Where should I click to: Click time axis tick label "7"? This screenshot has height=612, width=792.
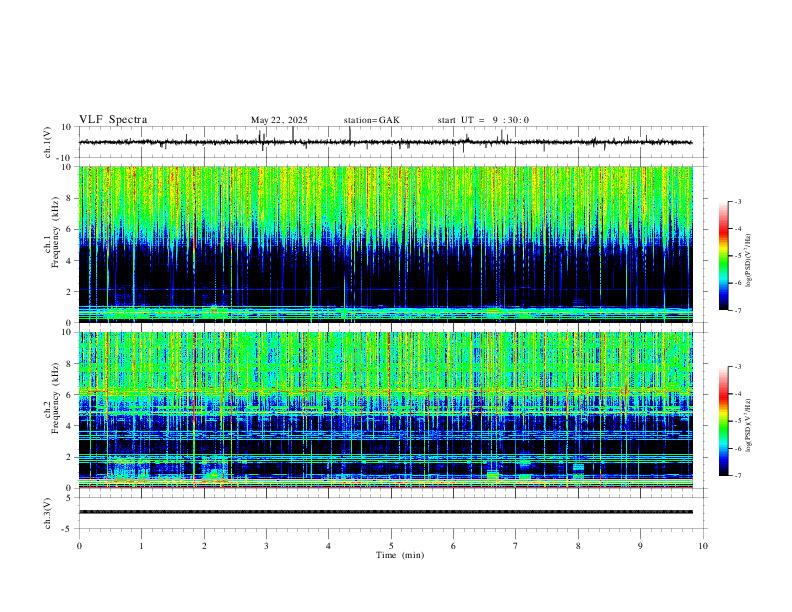tap(516, 546)
